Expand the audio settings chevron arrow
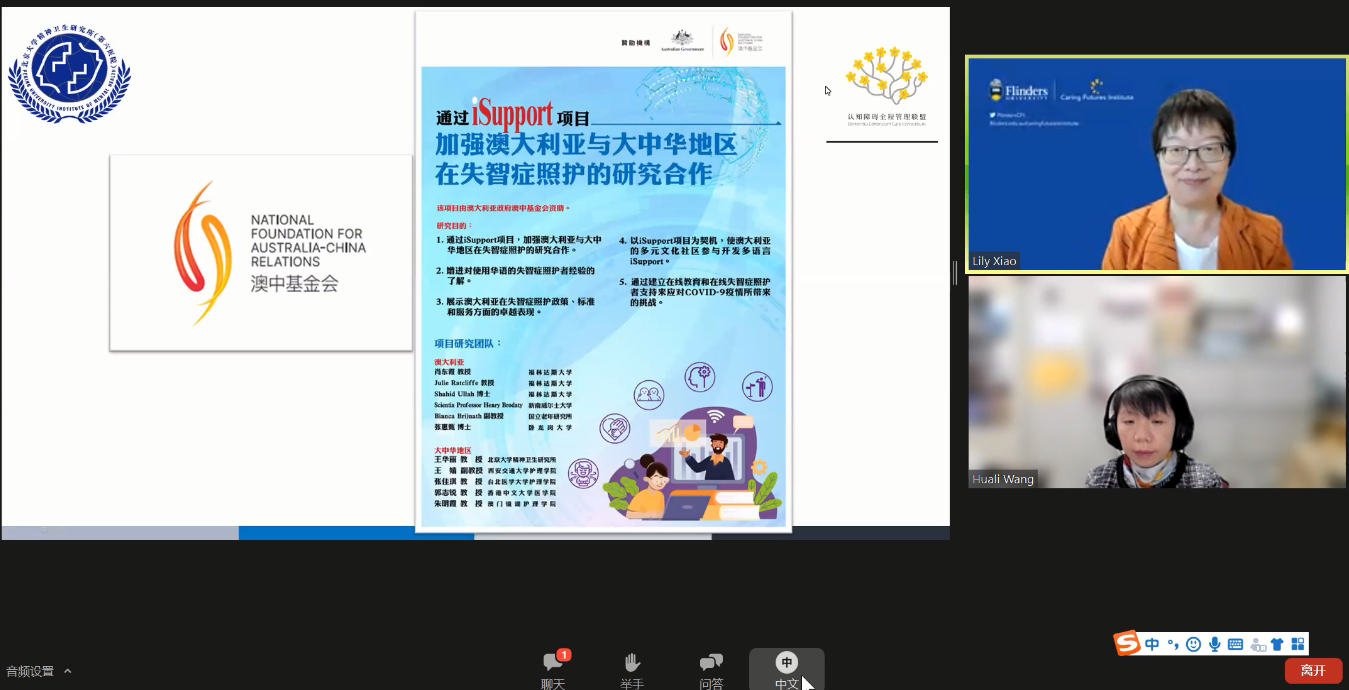 [x=68, y=671]
